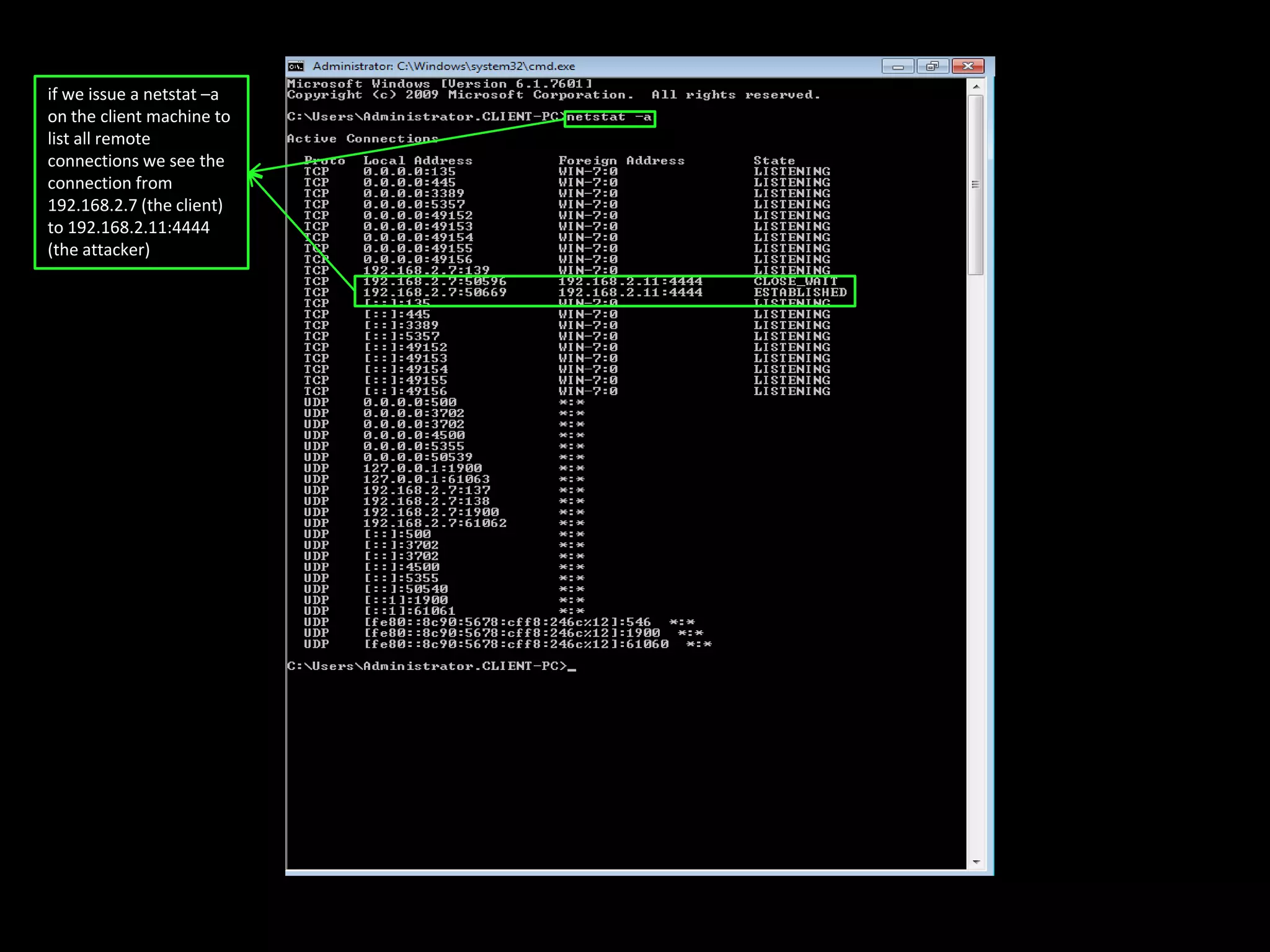
Task: Click the scrollbar down arrow in cmd window
Action: tap(976, 862)
